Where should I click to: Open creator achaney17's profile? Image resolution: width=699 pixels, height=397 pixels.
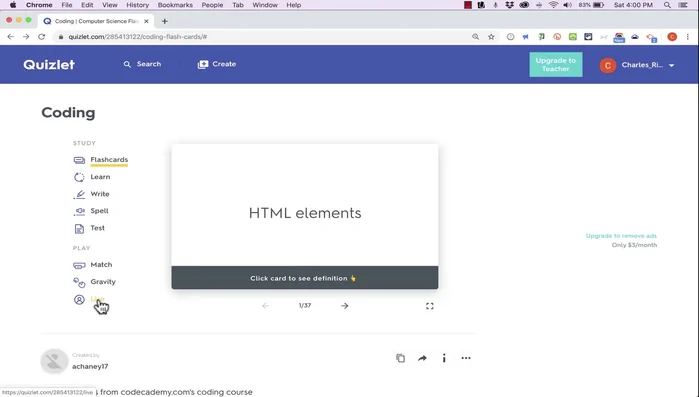point(90,366)
